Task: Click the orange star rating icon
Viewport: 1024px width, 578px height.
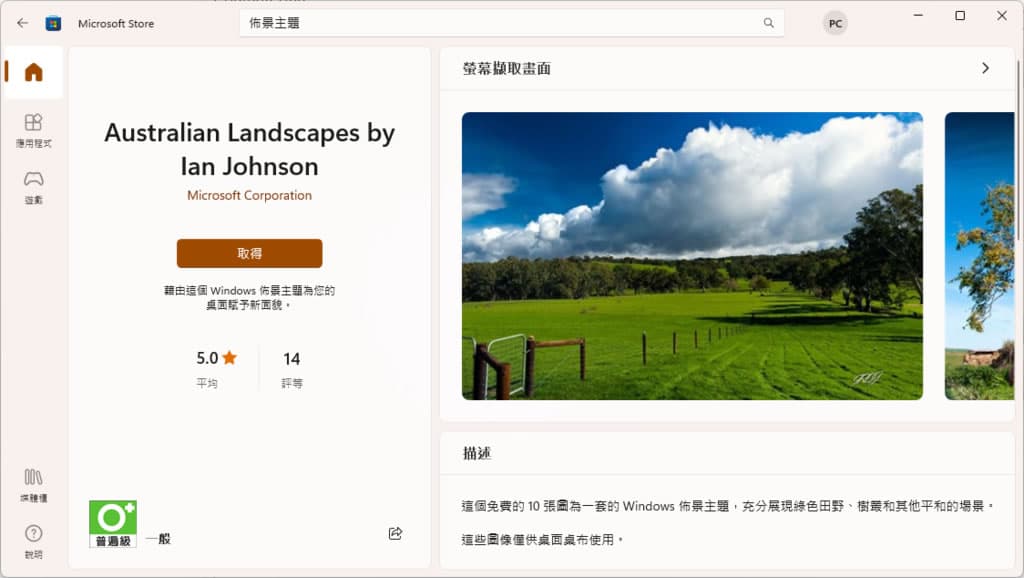Action: click(x=229, y=357)
